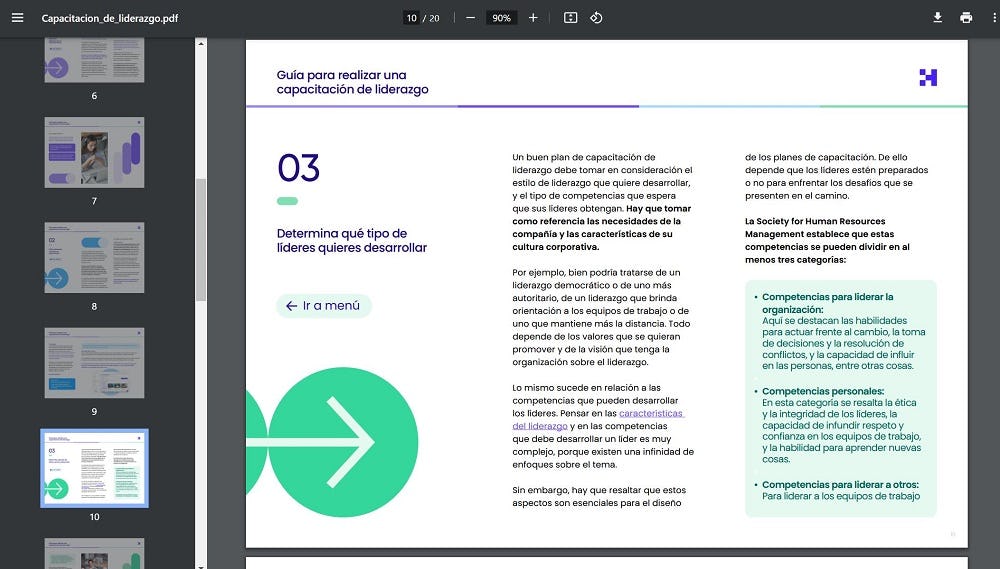This screenshot has width=1000, height=569.
Task: Jump to page 9 thumbnail
Action: point(94,362)
